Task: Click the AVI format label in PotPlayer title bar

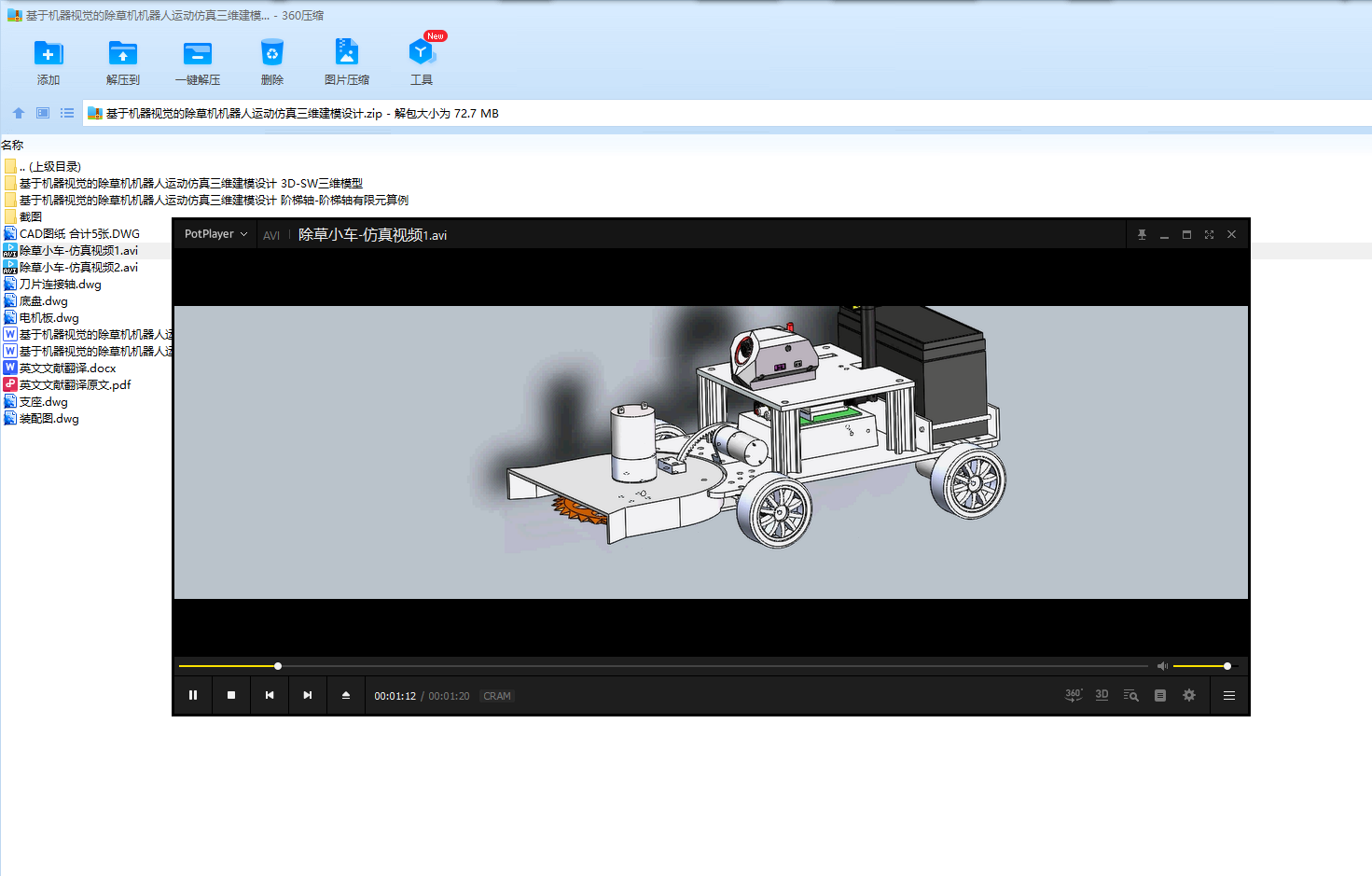Action: coord(271,235)
